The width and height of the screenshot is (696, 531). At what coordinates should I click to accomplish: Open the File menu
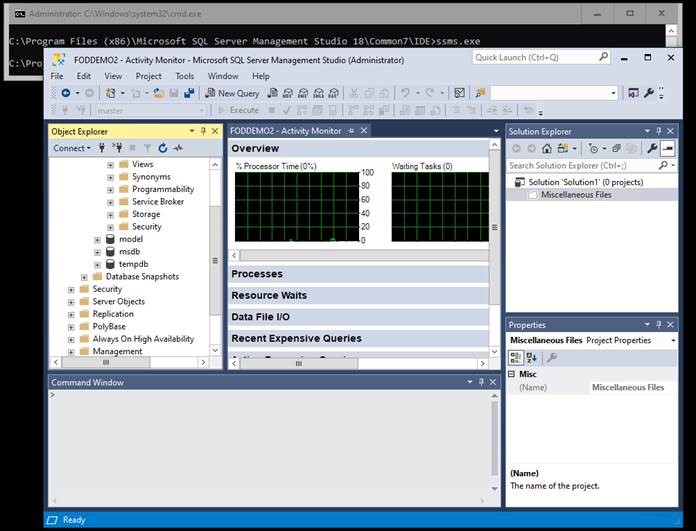(x=57, y=76)
